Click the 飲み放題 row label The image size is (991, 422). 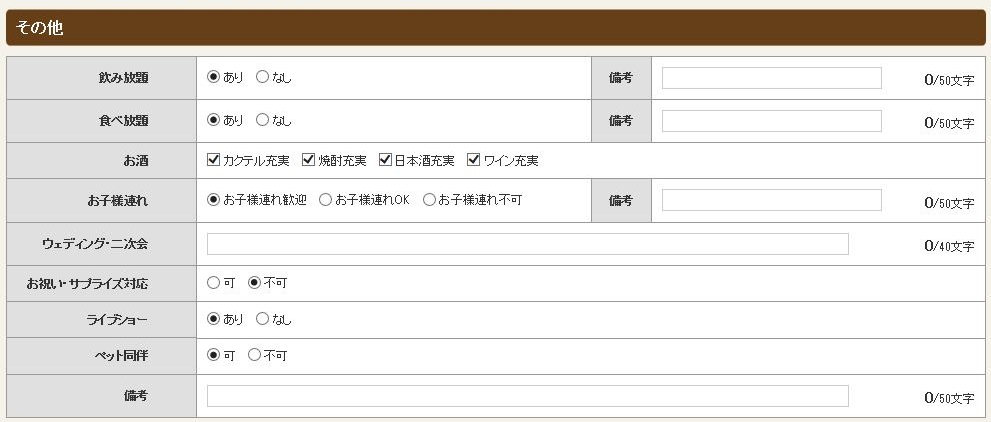click(x=123, y=78)
